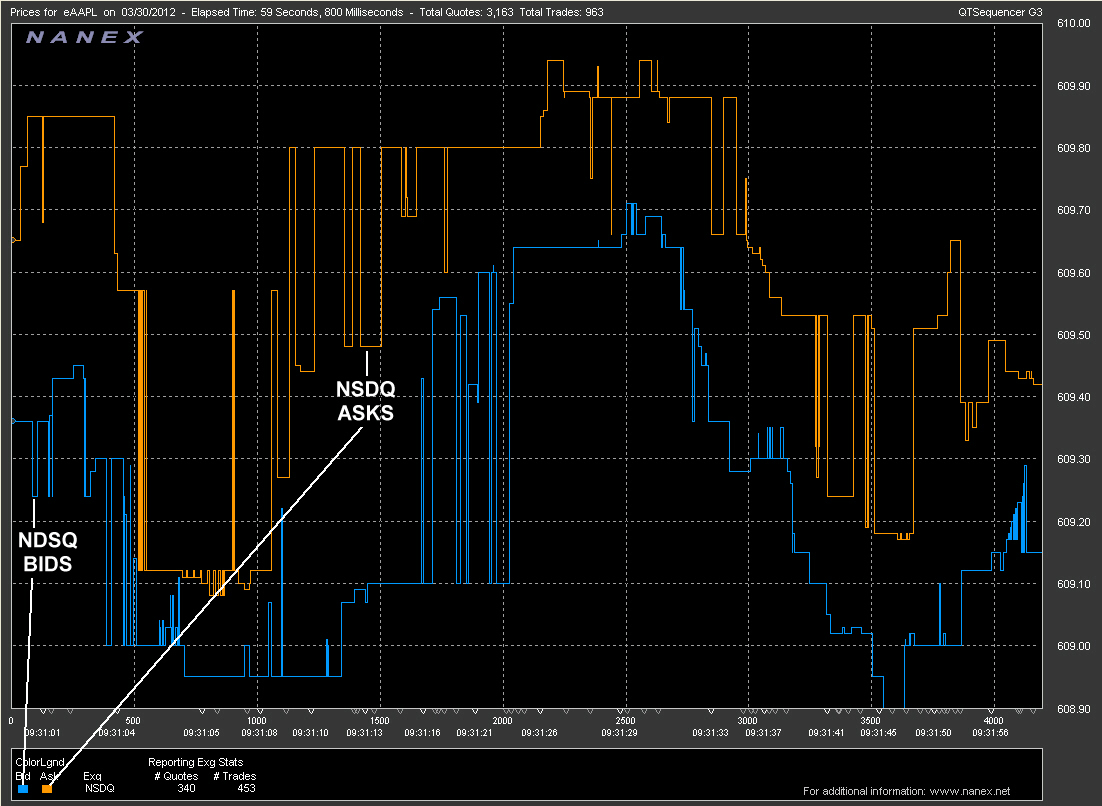Click the 09:31:45 time label
Viewport: 1102px width, 806px height.
pos(879,733)
